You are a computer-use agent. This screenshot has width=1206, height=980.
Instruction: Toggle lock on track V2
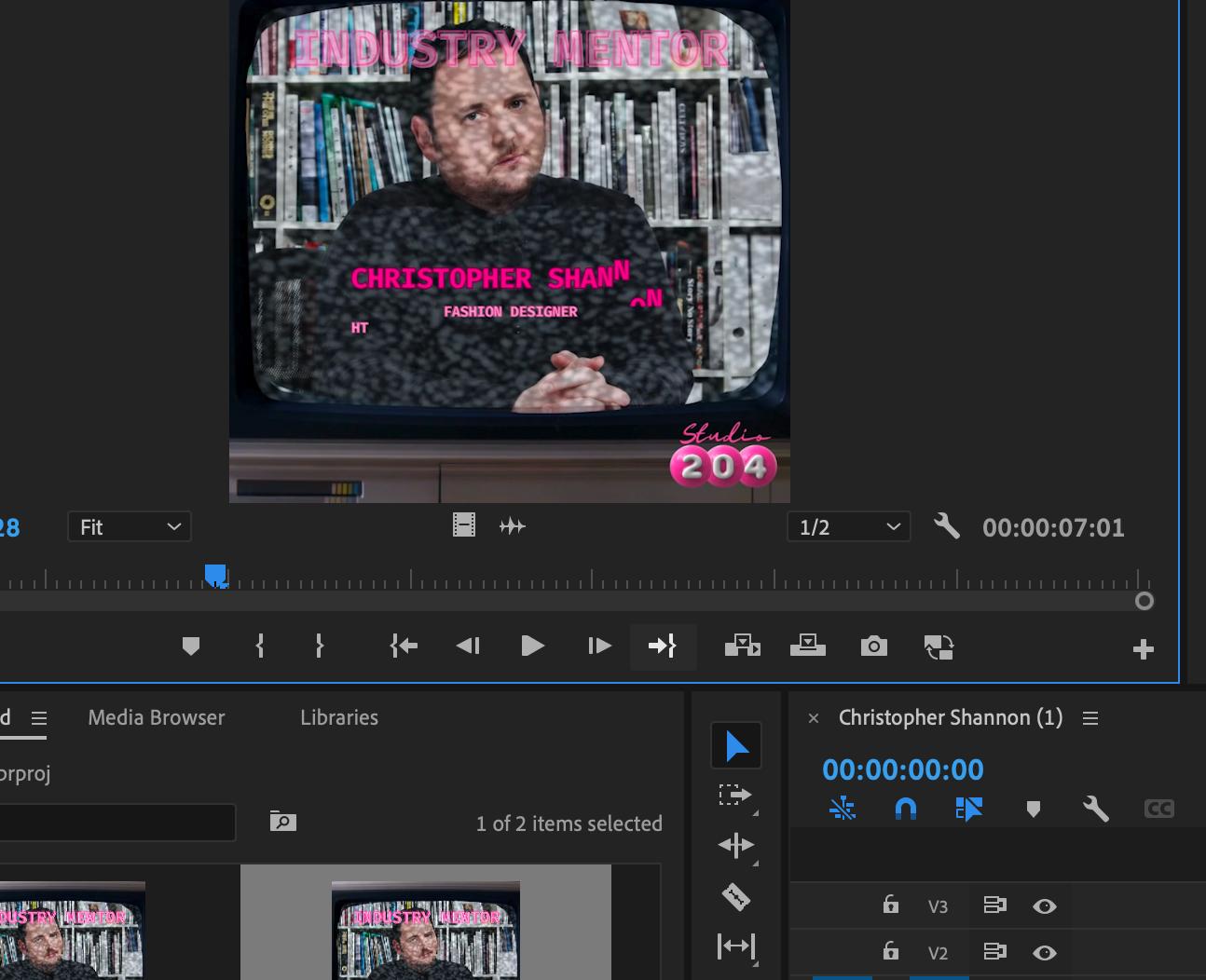click(891, 951)
